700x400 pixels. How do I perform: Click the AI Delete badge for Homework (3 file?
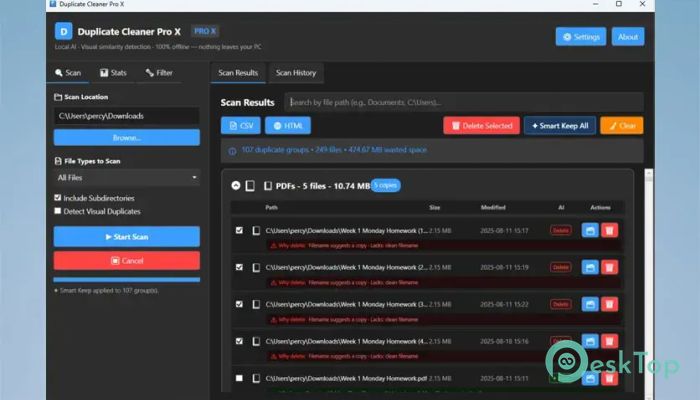coord(561,304)
